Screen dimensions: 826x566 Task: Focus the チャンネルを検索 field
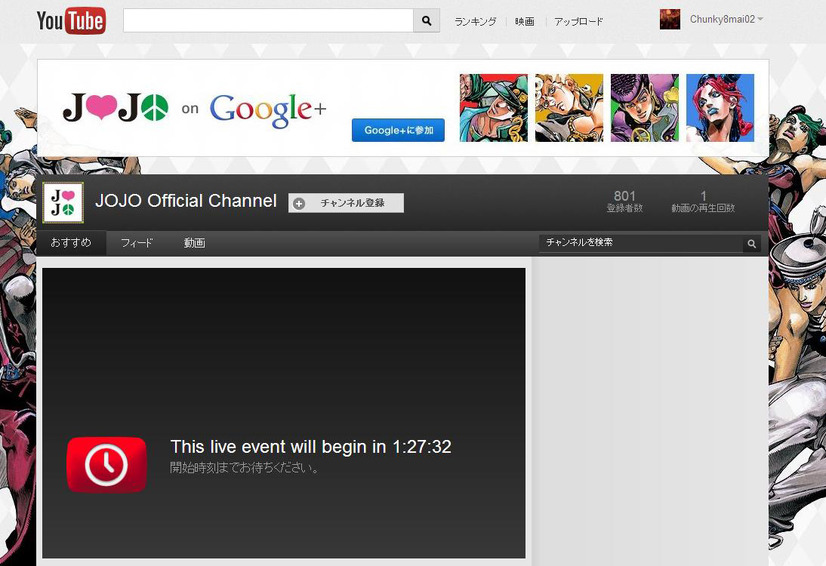641,243
